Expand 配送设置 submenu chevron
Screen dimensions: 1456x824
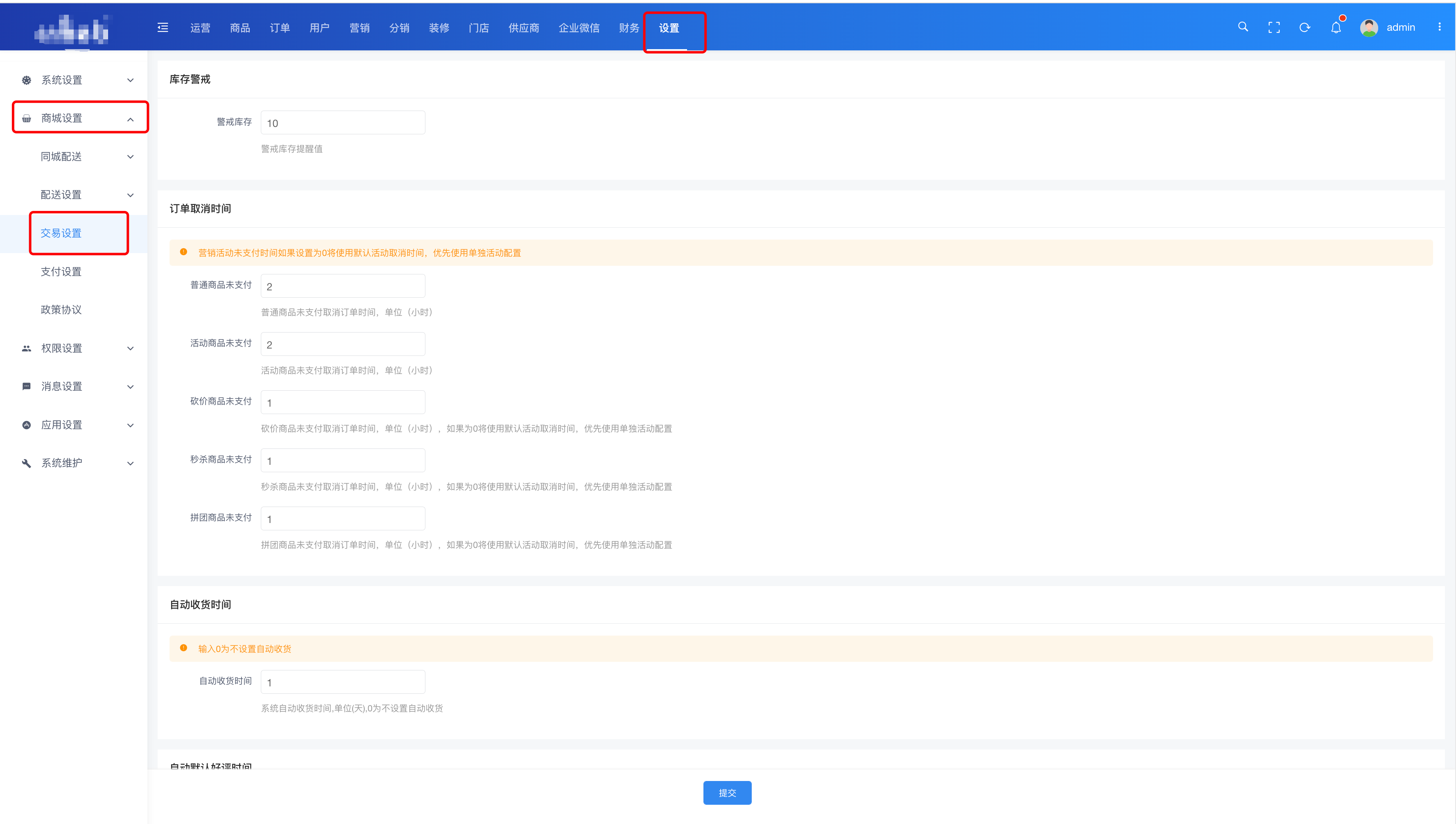tap(131, 195)
